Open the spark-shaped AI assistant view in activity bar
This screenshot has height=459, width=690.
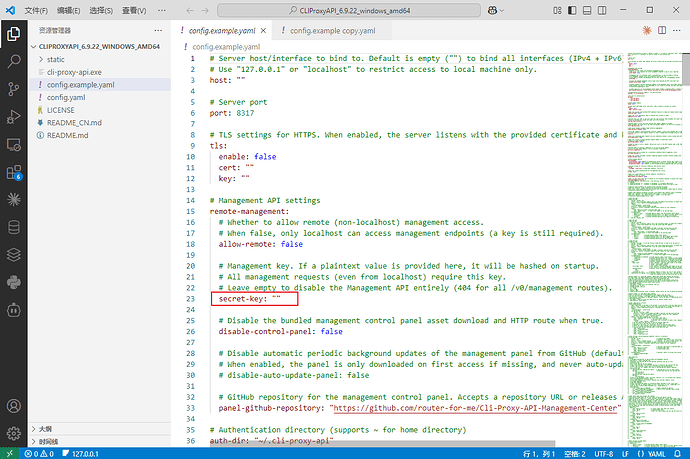(x=14, y=200)
